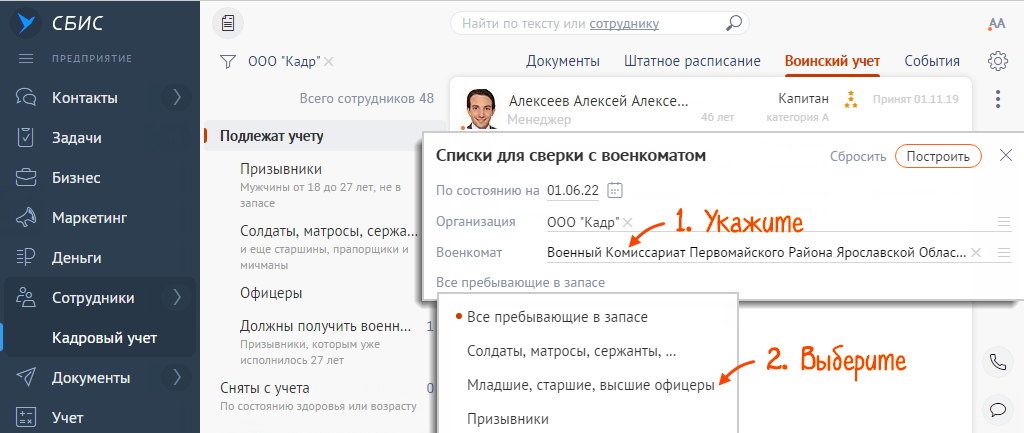Toggle the hamburger sidebar menu

point(27,58)
